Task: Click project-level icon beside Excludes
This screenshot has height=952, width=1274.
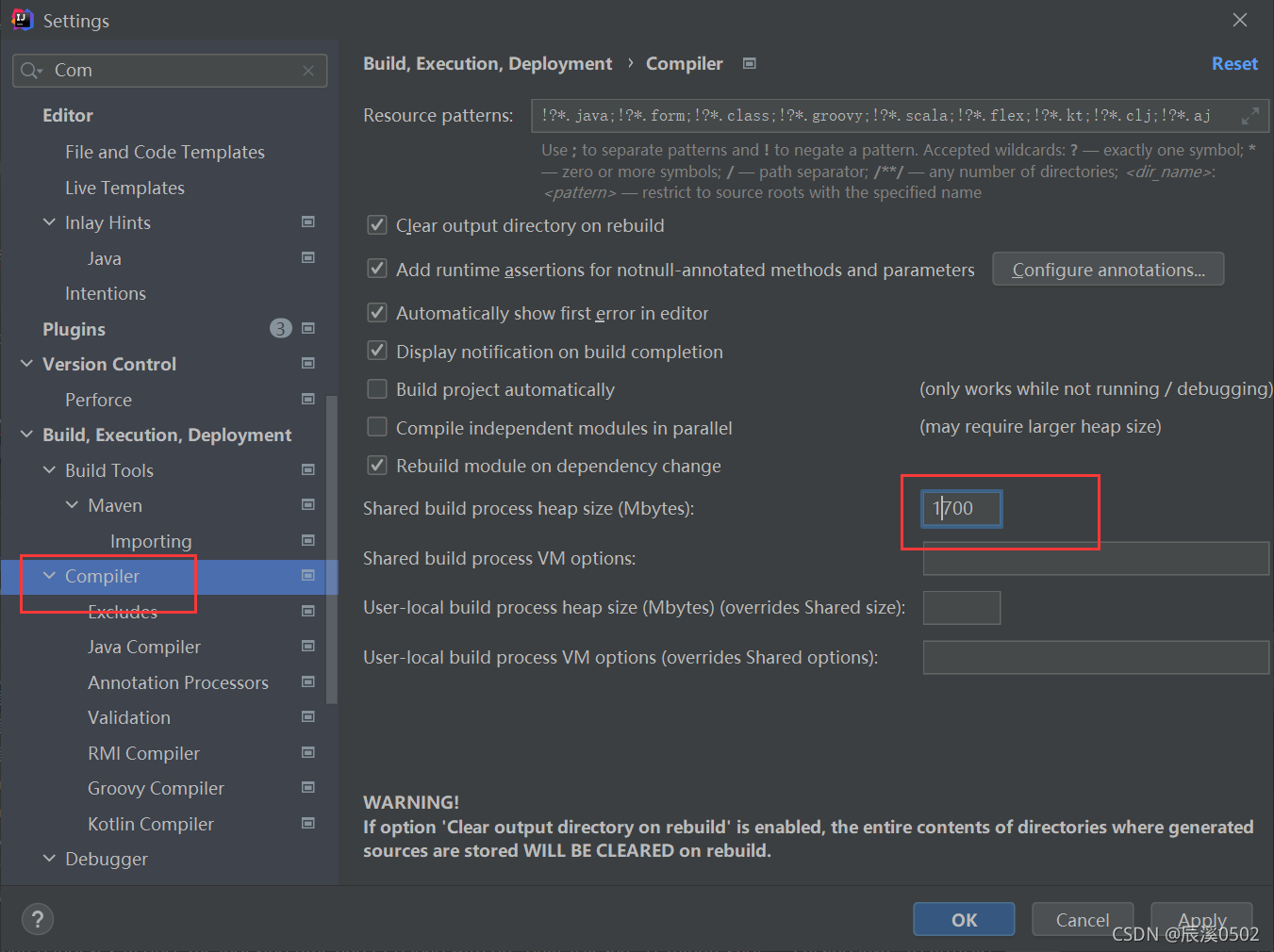Action: point(307,611)
